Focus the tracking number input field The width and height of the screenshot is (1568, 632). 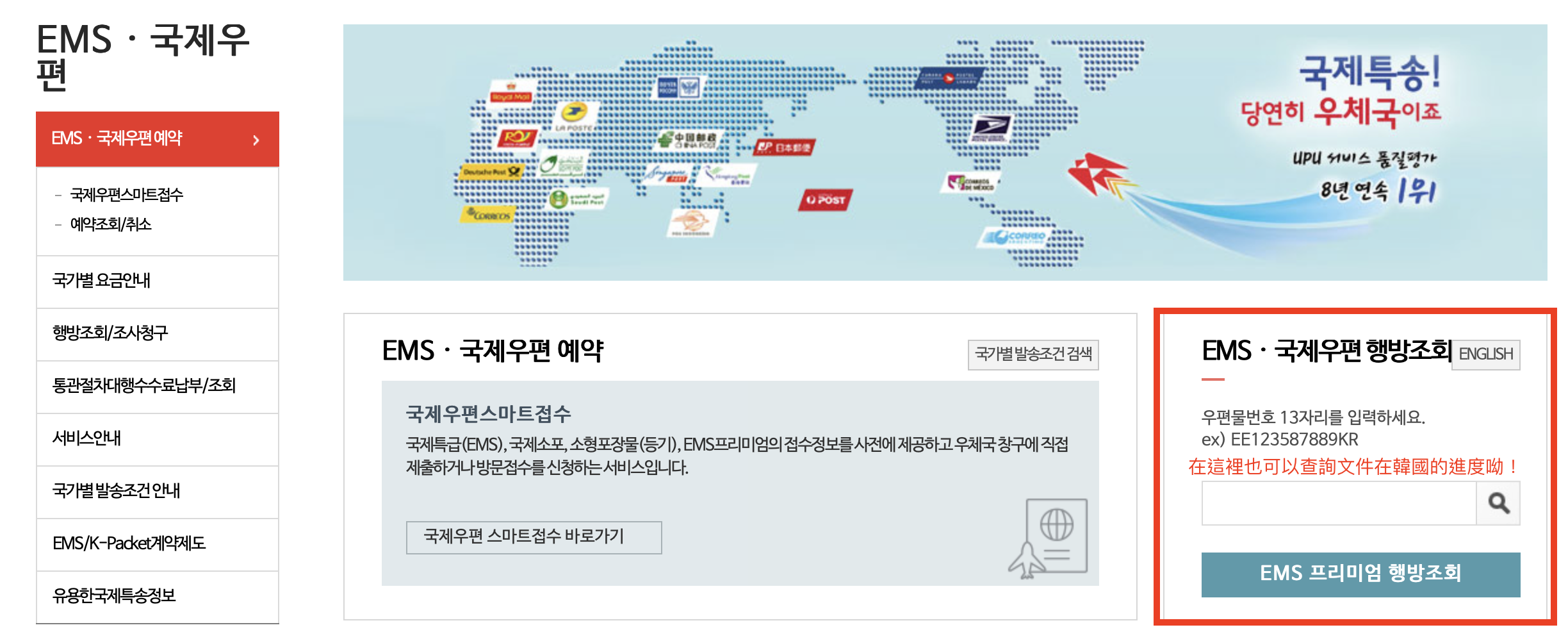(x=1339, y=503)
